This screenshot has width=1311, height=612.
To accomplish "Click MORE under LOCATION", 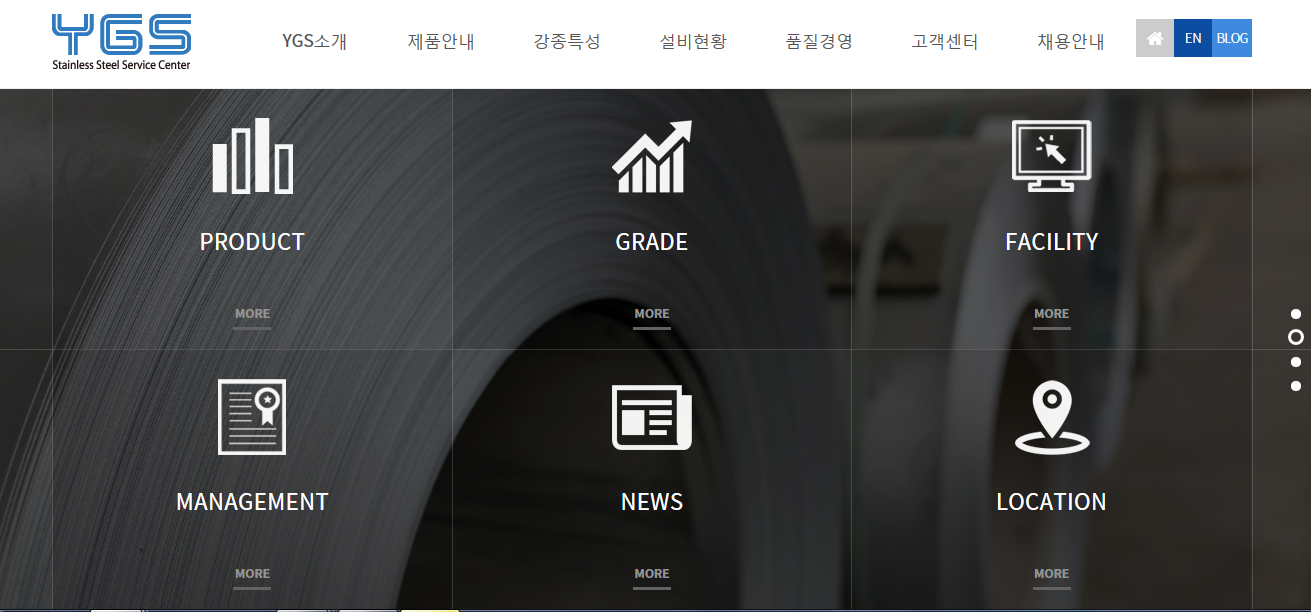I will [x=1051, y=574].
